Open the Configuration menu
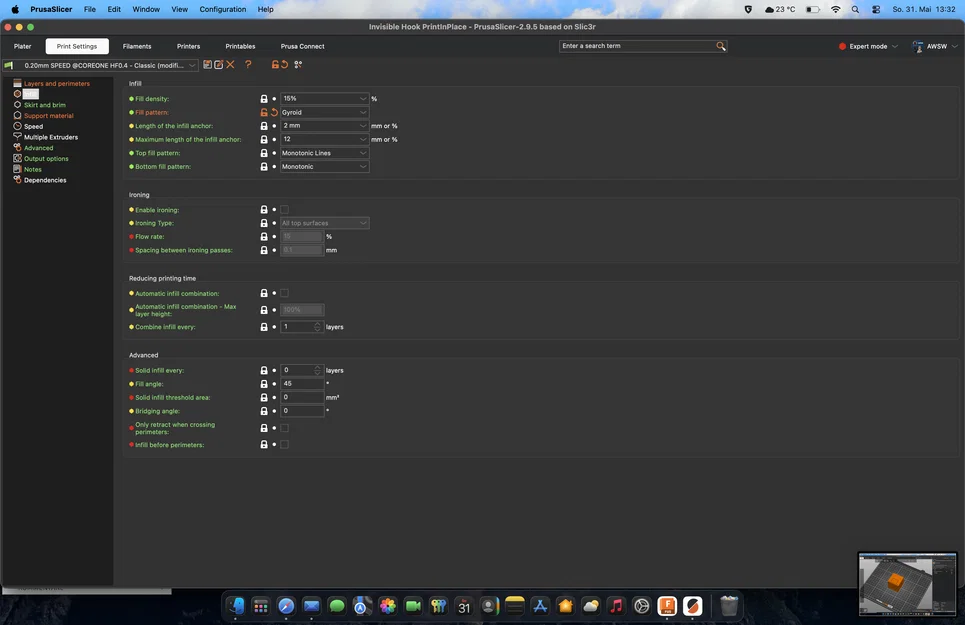 pyautogui.click(x=223, y=9)
